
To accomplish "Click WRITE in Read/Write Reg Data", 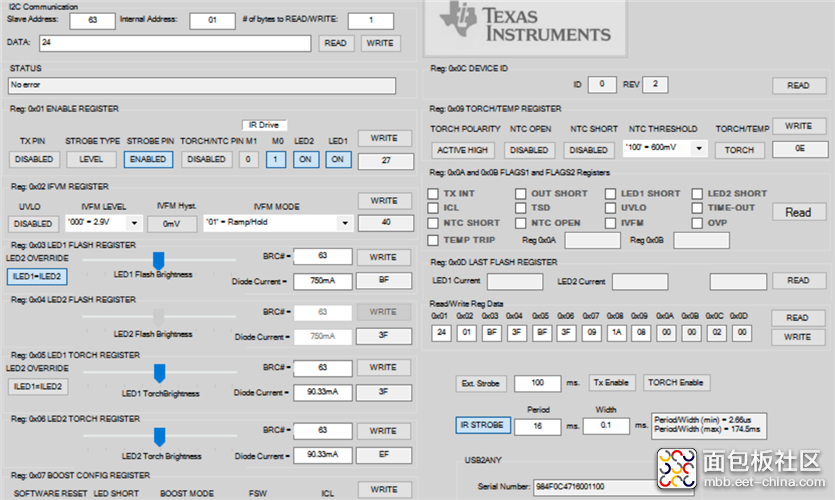I will point(798,337).
